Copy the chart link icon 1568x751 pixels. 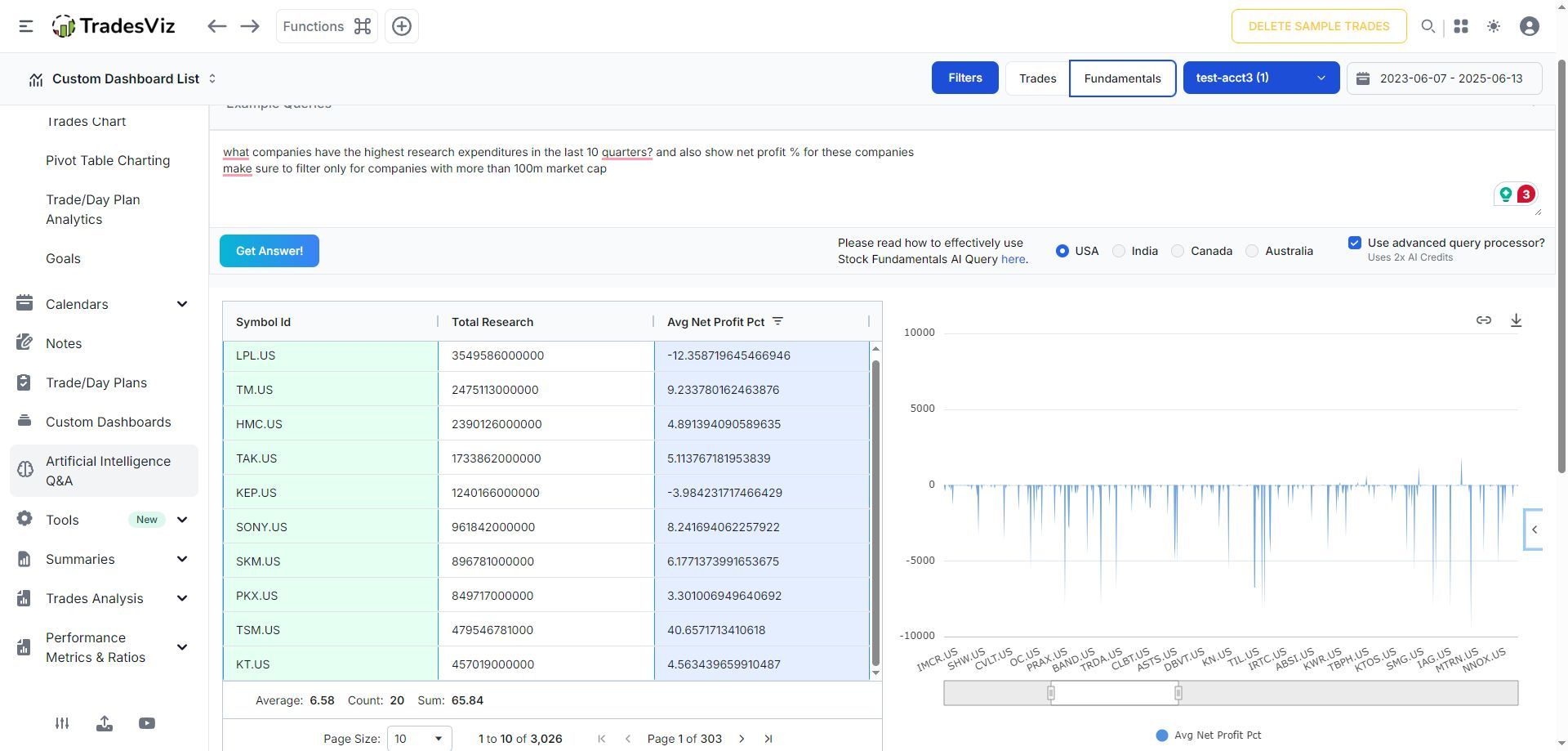(1484, 320)
